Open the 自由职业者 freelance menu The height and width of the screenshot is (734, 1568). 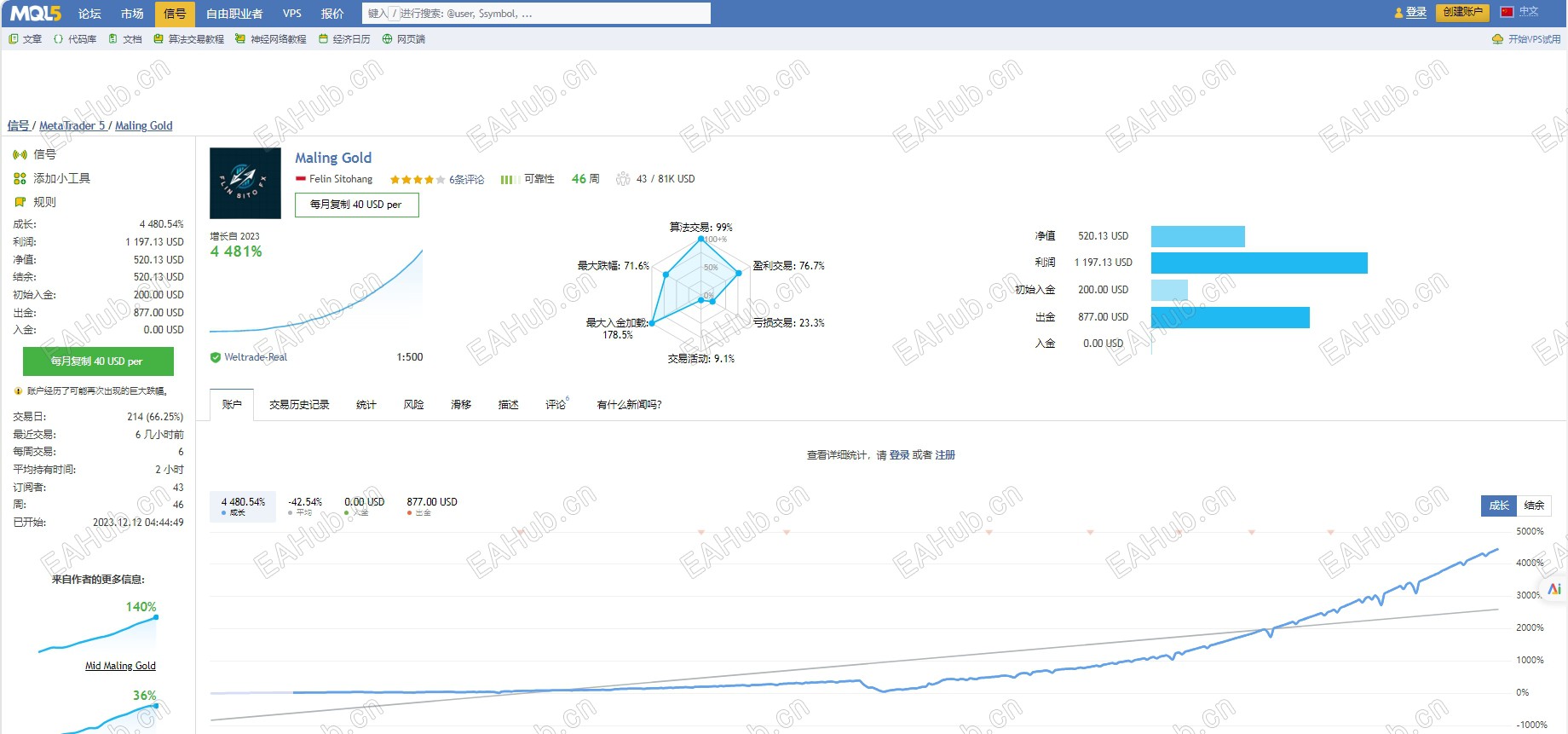pos(234,14)
